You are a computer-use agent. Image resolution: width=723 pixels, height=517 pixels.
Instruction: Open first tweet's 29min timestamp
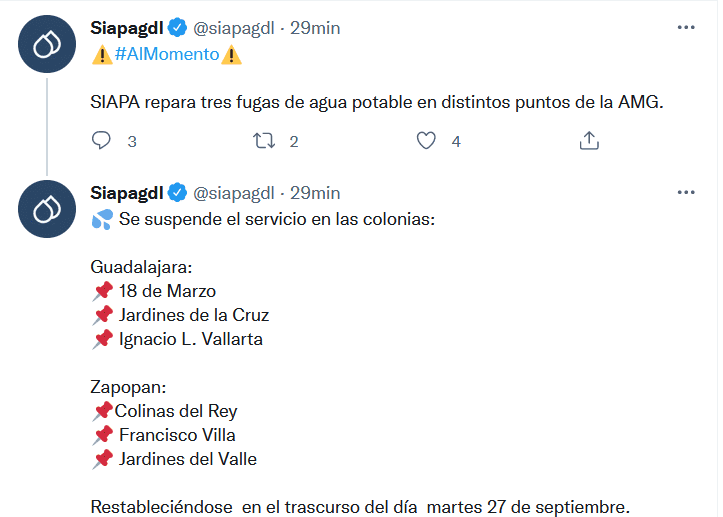point(315,28)
